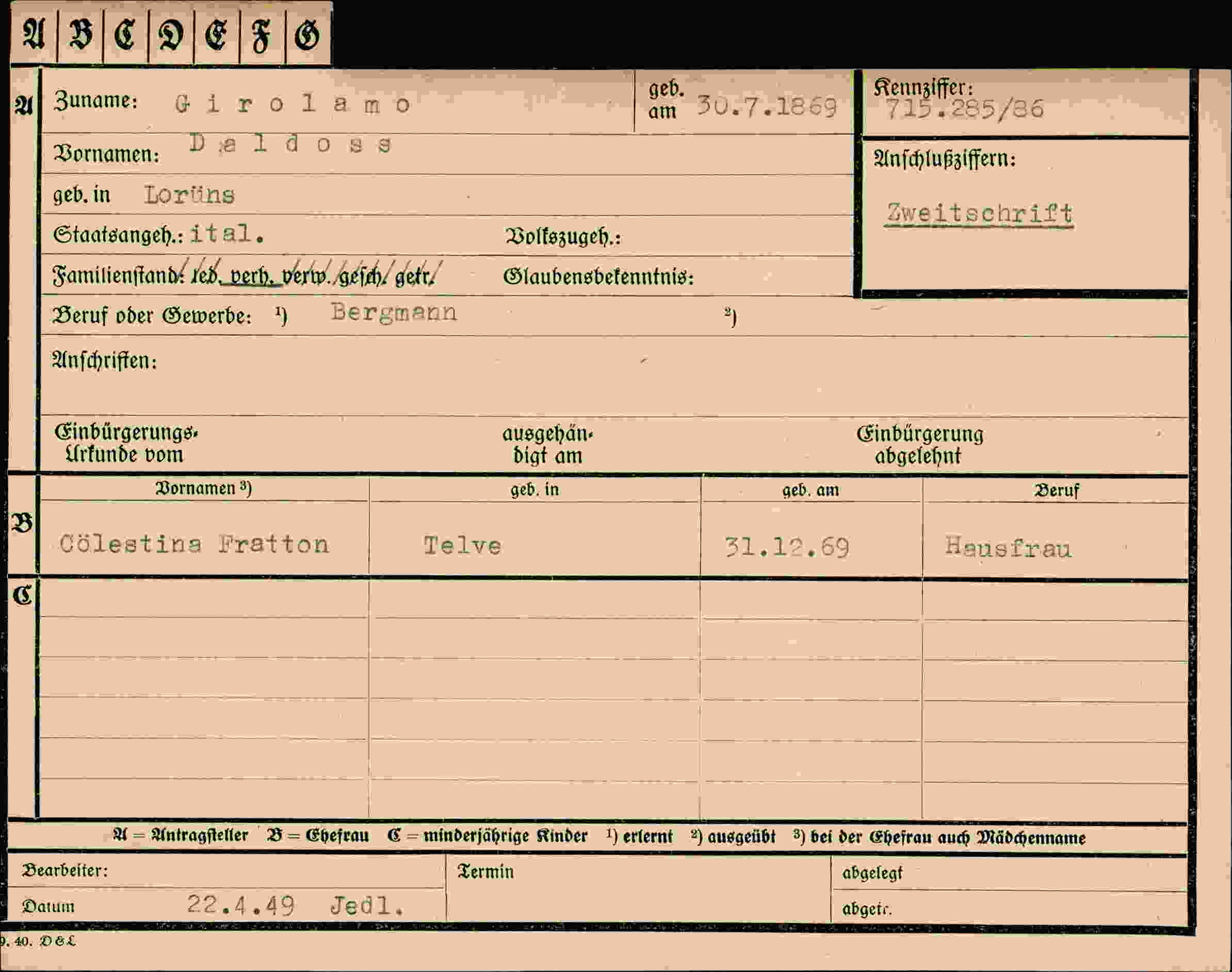The image size is (1232, 972).
Task: Click the 'Kennziffer:' label
Action: 923,87
